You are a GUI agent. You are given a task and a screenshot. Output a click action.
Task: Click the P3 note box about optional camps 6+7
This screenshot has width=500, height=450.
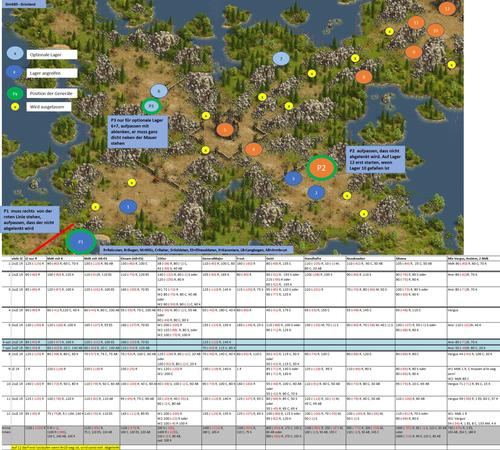[138, 132]
